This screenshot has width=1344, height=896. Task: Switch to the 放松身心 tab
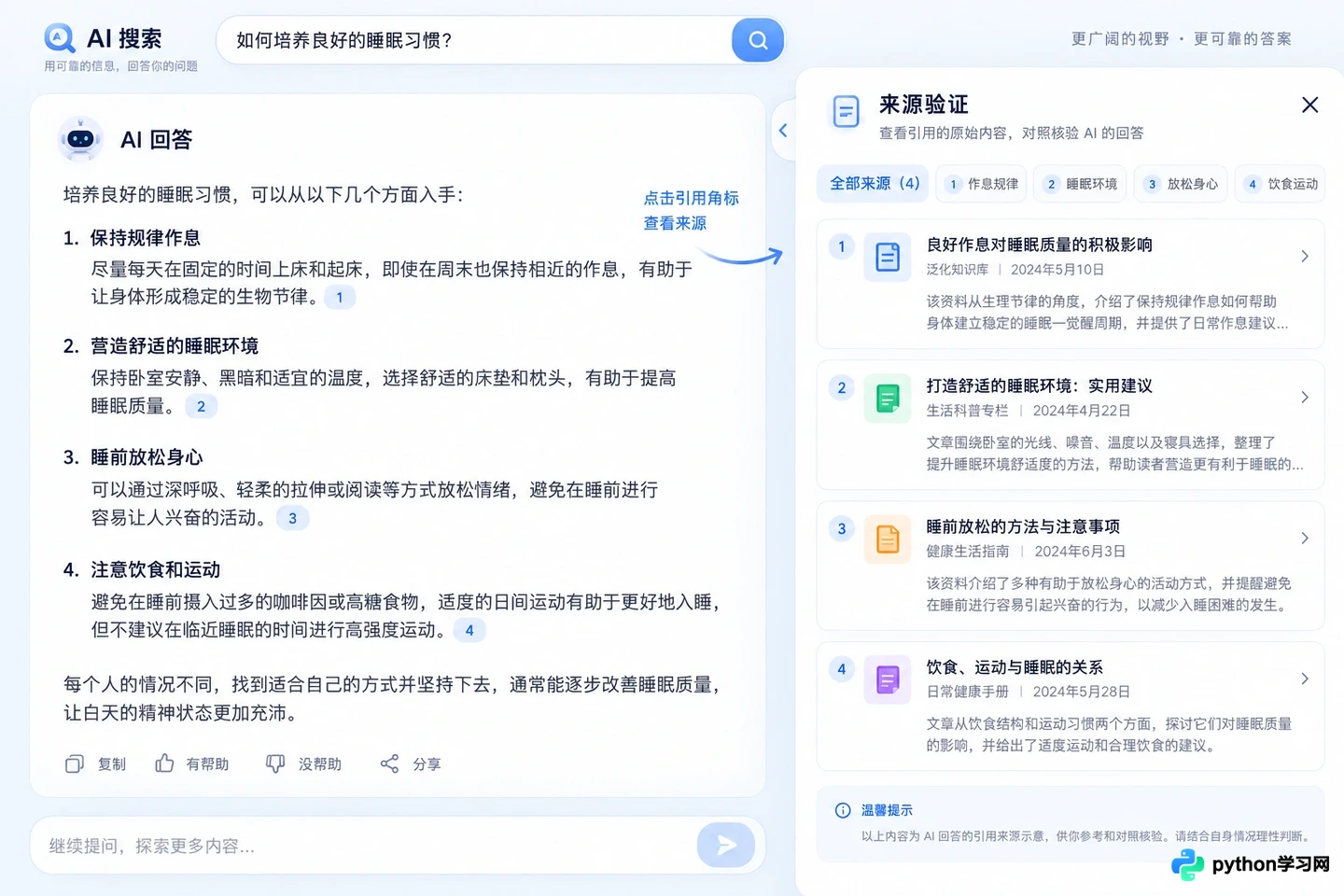1182,184
